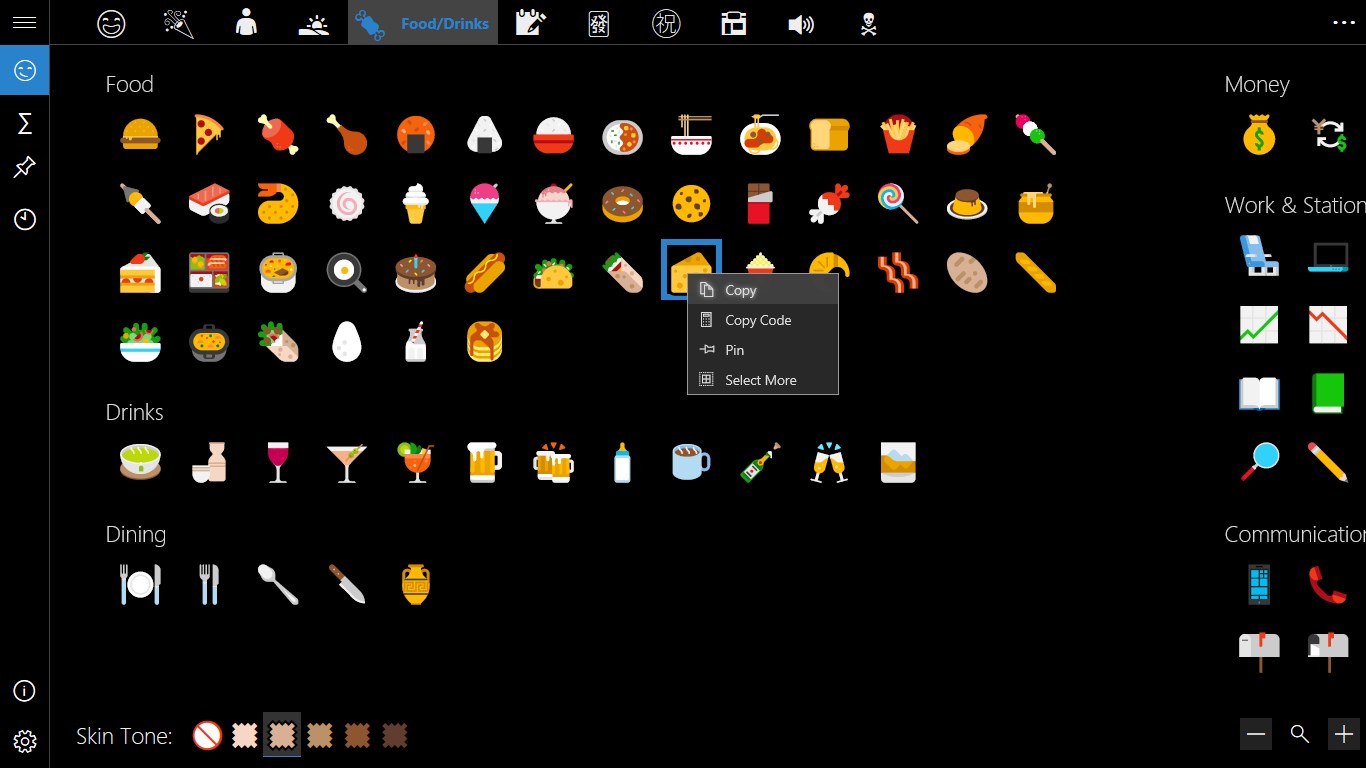
Task: Choose Select More from the context menu
Action: pos(760,380)
